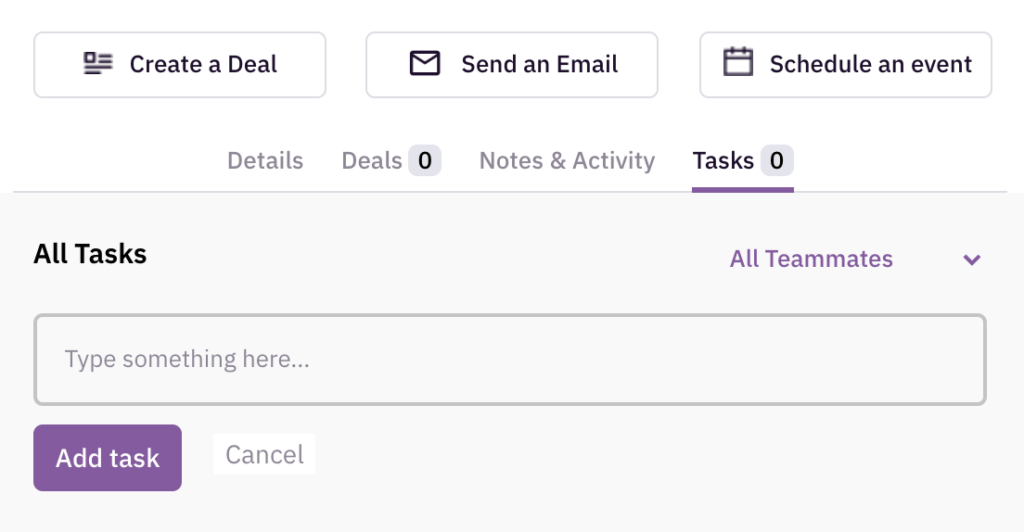This screenshot has width=1024, height=532.
Task: Click the All Teammates chevron arrow
Action: [972, 260]
